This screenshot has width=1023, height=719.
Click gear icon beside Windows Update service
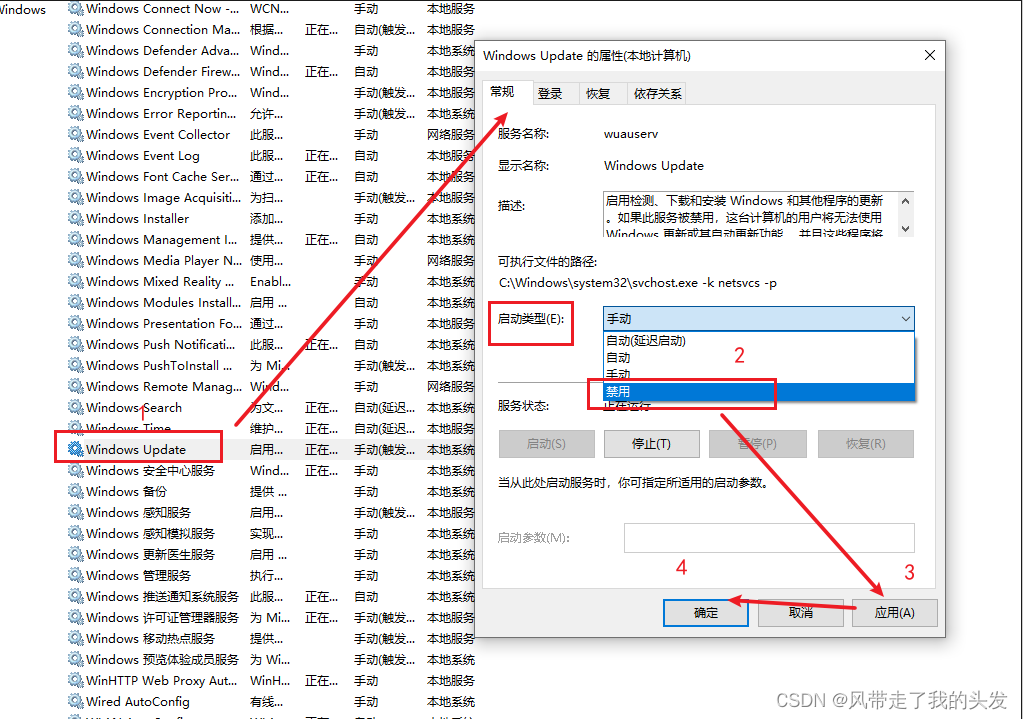tap(76, 449)
